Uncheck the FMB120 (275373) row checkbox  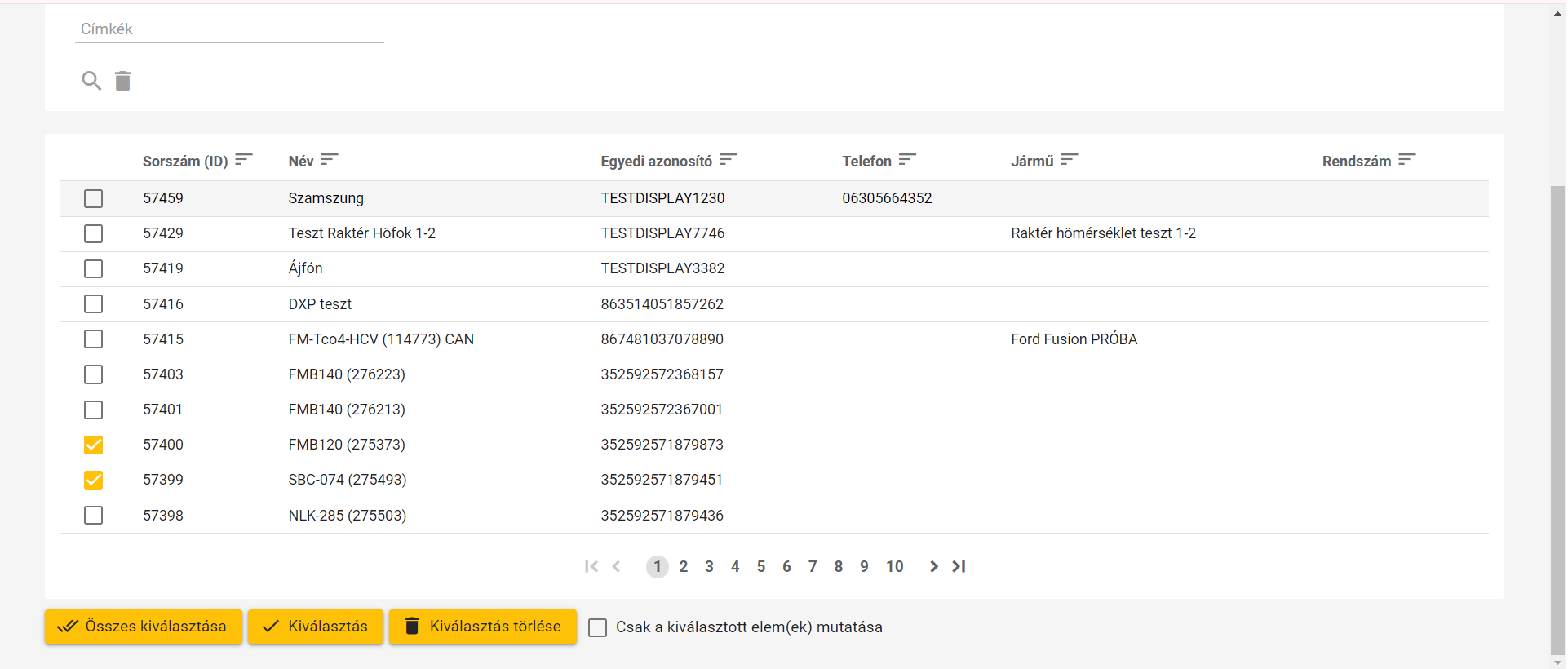pyautogui.click(x=94, y=445)
